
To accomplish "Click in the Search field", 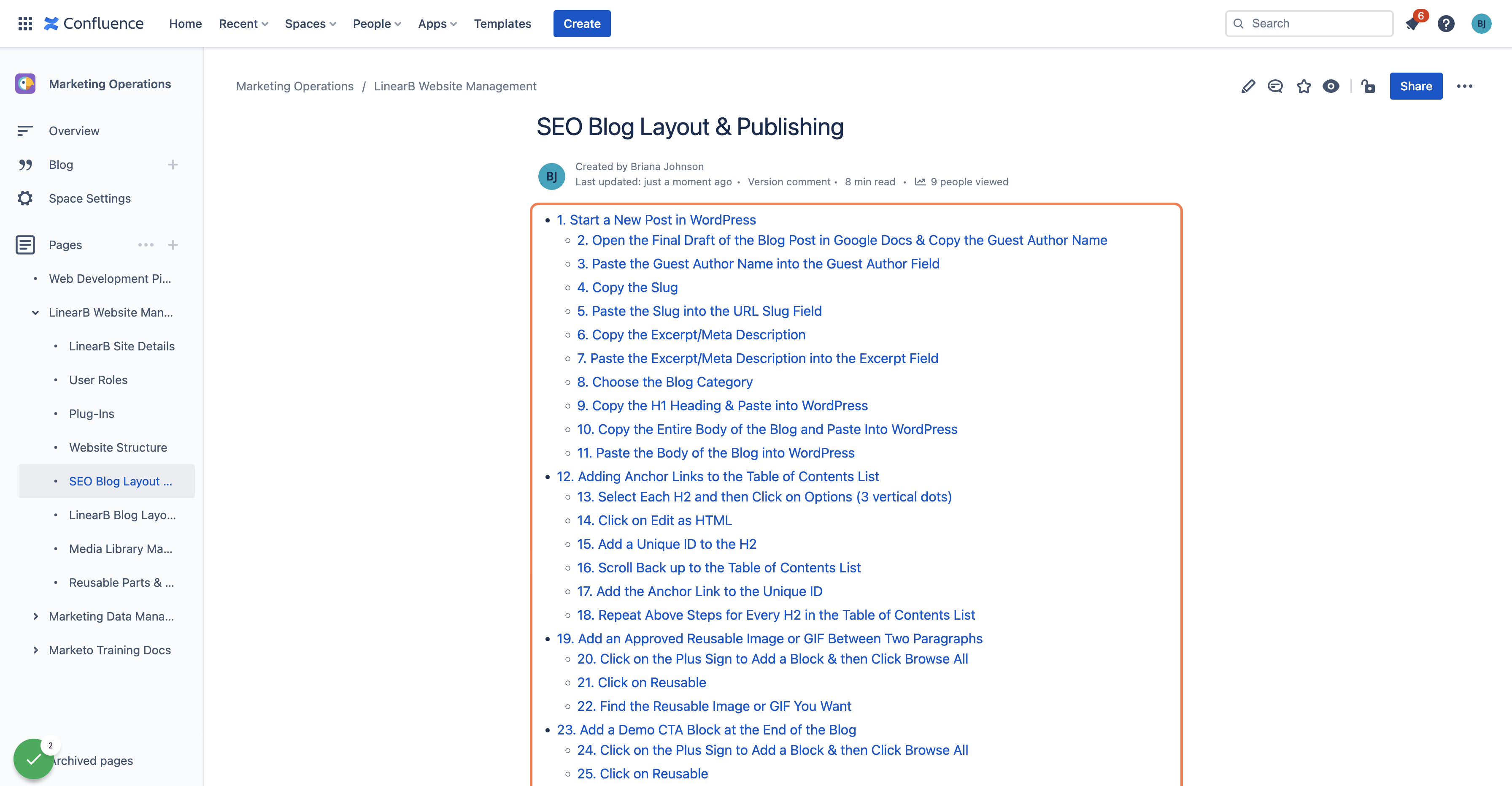I will tap(1309, 24).
